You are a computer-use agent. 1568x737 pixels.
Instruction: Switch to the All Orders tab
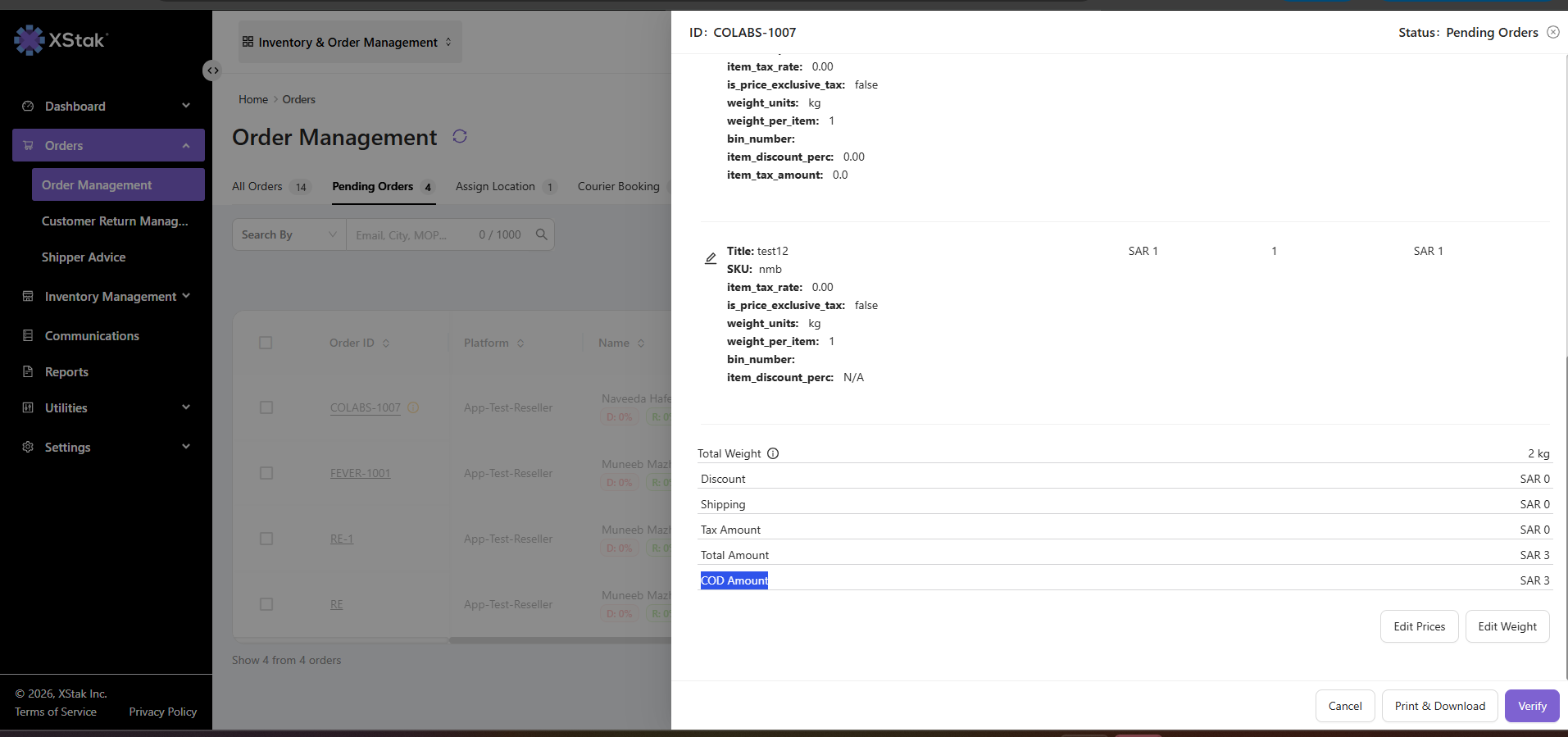(270, 186)
